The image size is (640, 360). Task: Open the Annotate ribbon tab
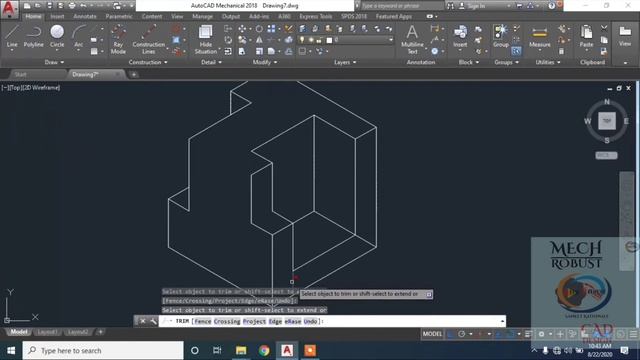[x=84, y=16]
